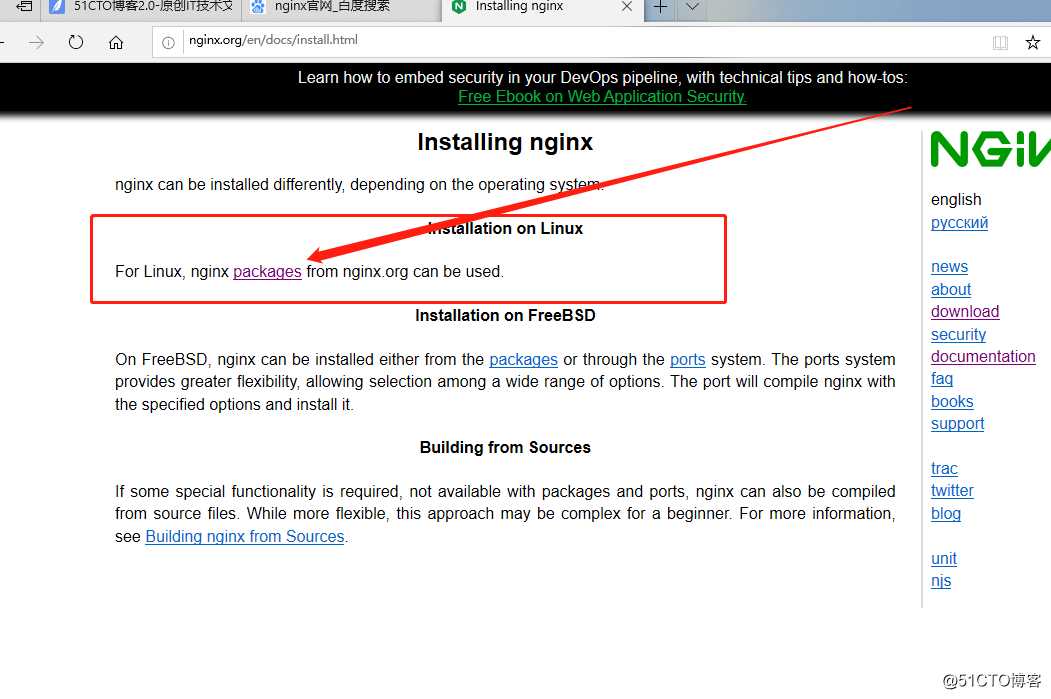Viewport: 1051px width, 699px height.
Task: Open the FreeBSD ports link
Action: click(688, 359)
